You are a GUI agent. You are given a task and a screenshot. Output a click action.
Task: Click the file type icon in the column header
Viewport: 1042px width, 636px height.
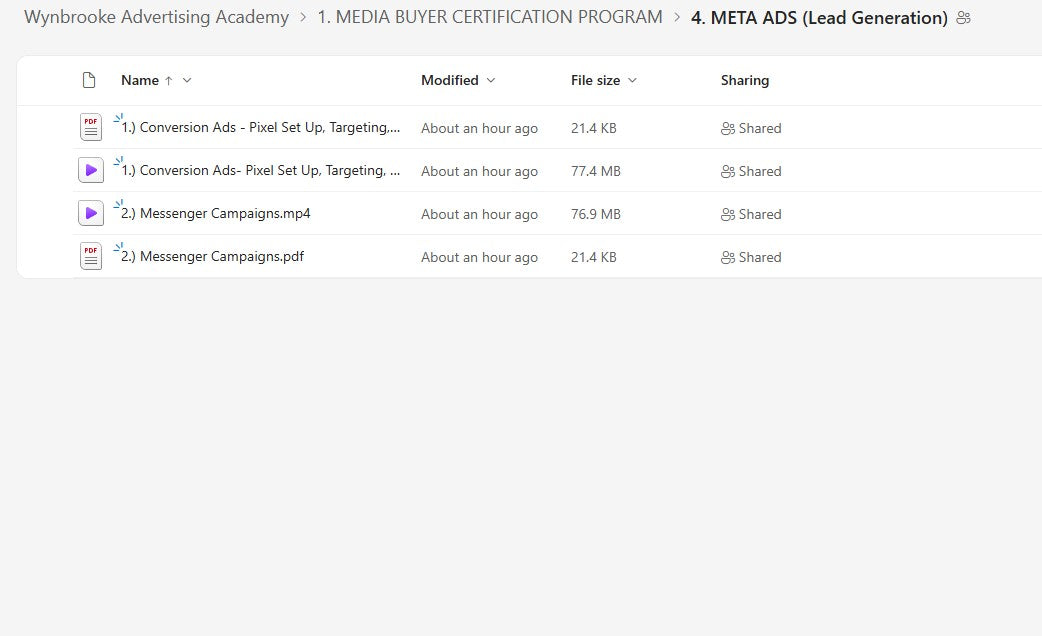pyautogui.click(x=88, y=80)
